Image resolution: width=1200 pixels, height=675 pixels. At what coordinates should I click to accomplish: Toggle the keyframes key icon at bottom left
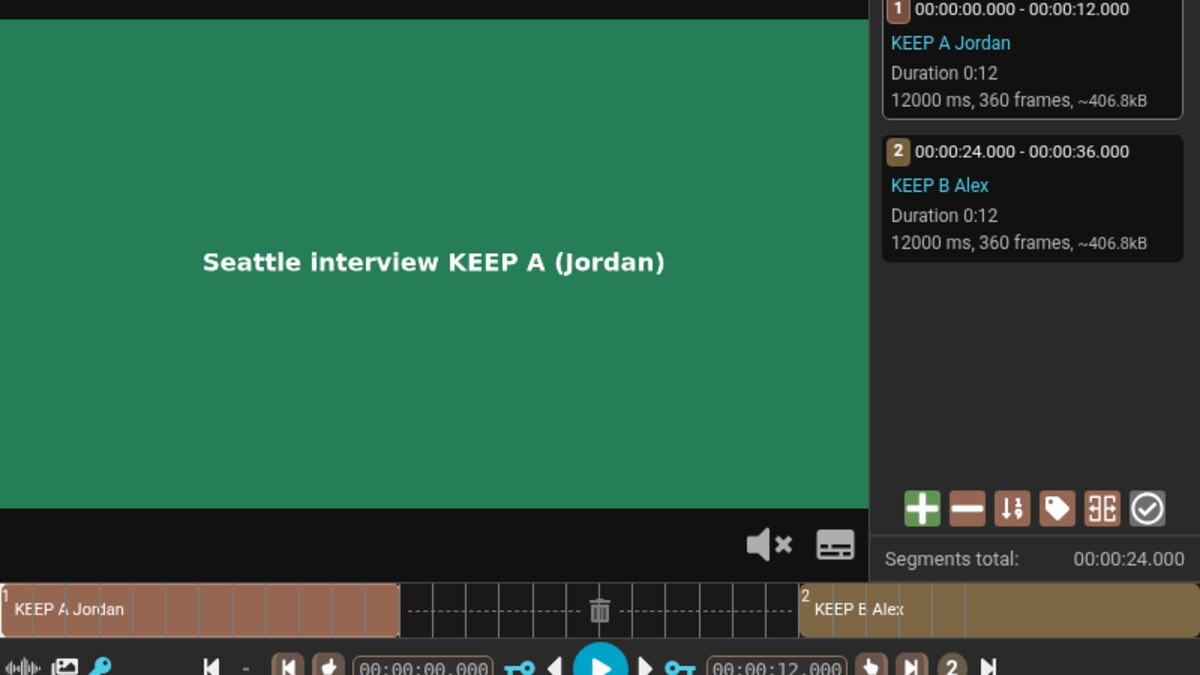(x=100, y=667)
